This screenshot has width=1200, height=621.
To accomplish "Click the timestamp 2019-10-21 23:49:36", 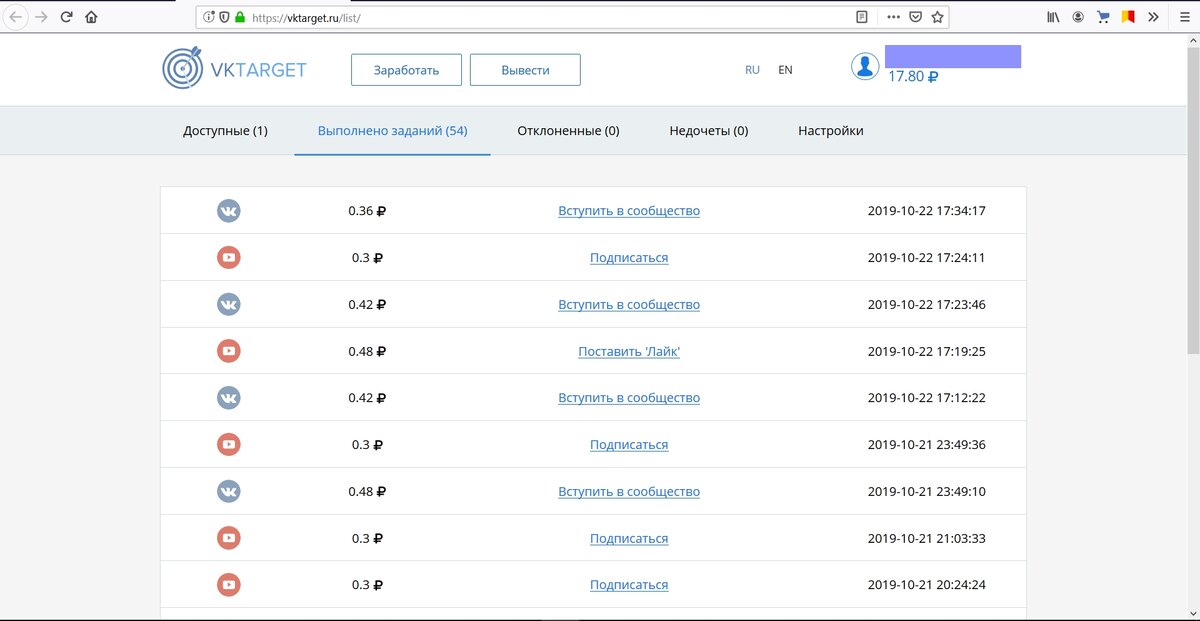I will [x=927, y=445].
